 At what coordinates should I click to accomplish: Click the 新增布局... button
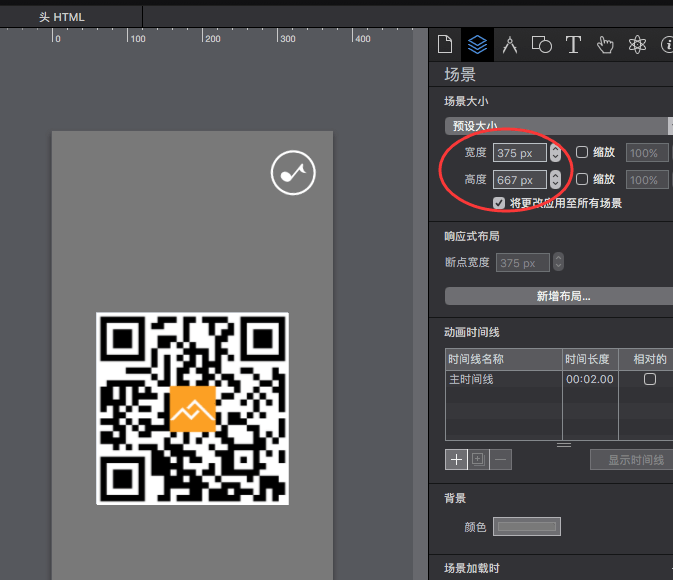(x=558, y=296)
